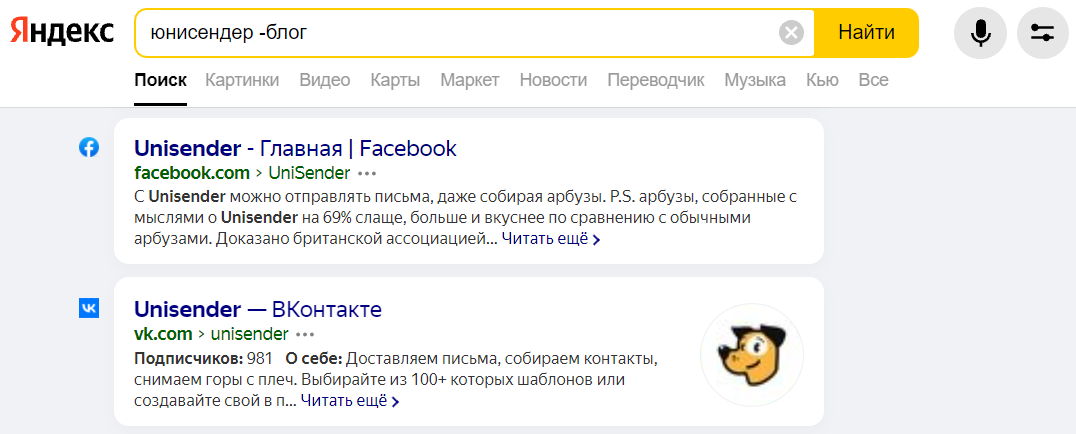Viewport: 1076px width, 434px height.
Task: Start voice search with the microphone icon
Action: [981, 32]
